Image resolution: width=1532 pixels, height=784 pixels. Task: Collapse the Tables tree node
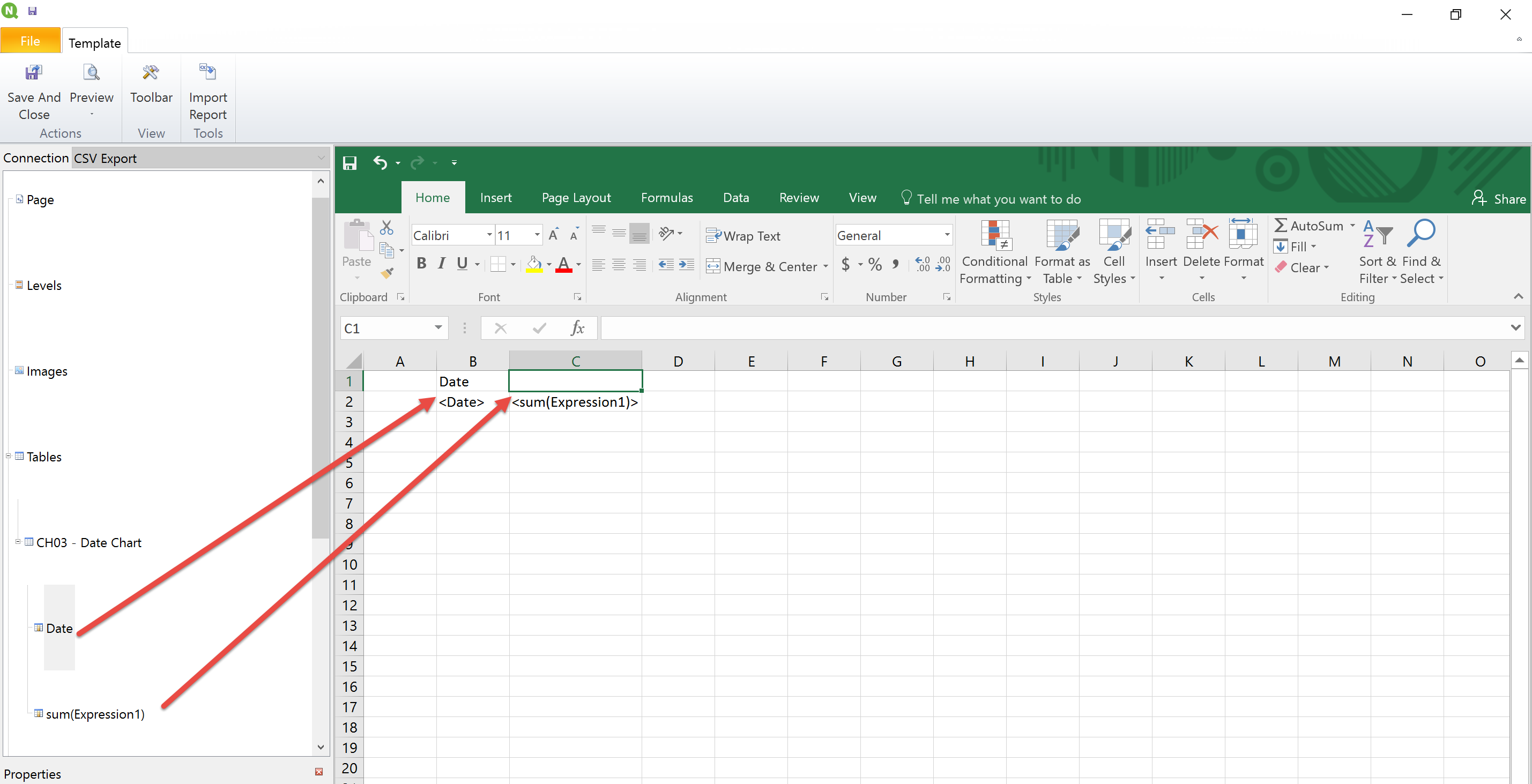pyautogui.click(x=9, y=456)
